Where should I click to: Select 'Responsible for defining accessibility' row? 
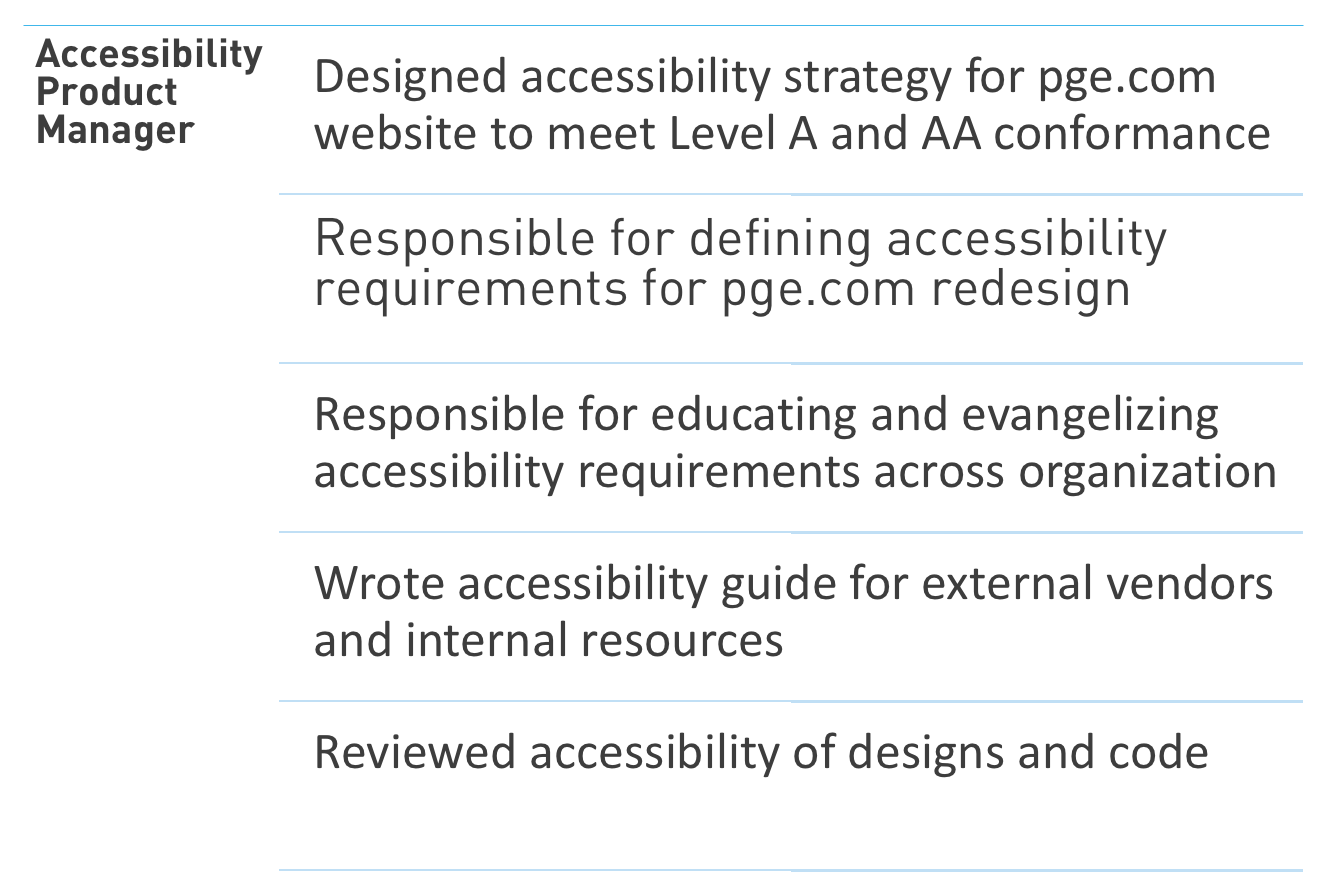point(790,279)
